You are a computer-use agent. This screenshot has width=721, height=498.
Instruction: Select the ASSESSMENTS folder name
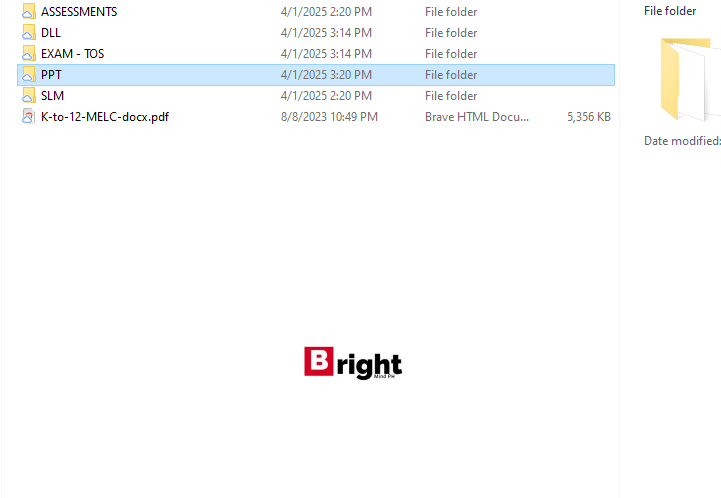click(79, 12)
